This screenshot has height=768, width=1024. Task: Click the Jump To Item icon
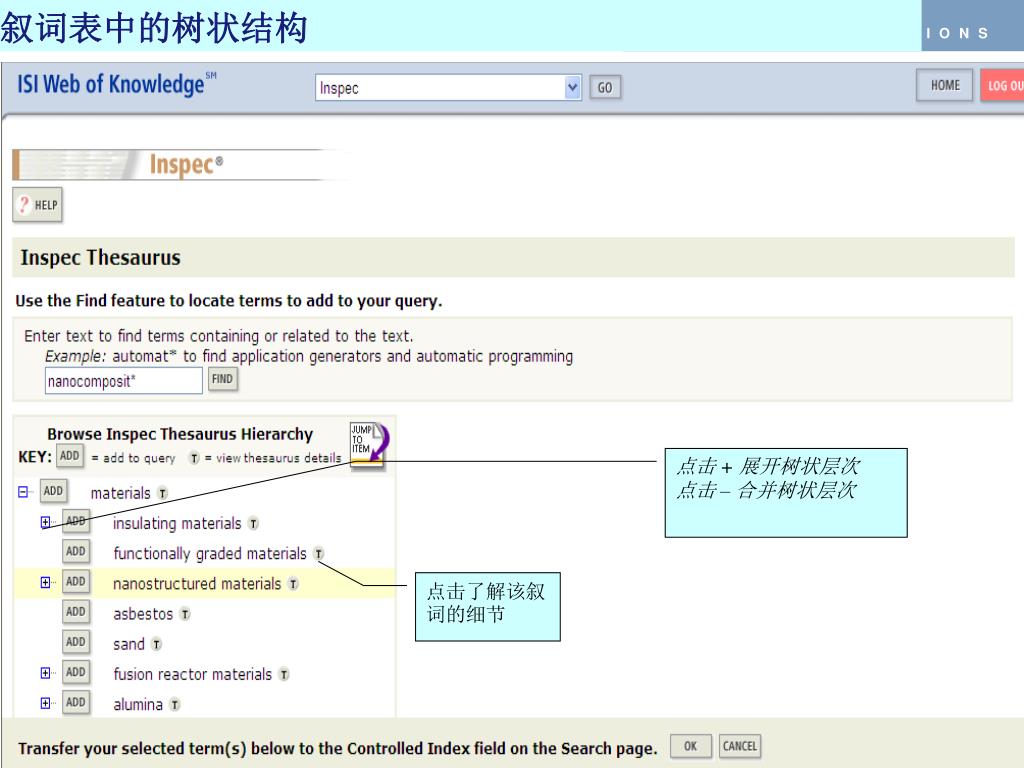(369, 444)
